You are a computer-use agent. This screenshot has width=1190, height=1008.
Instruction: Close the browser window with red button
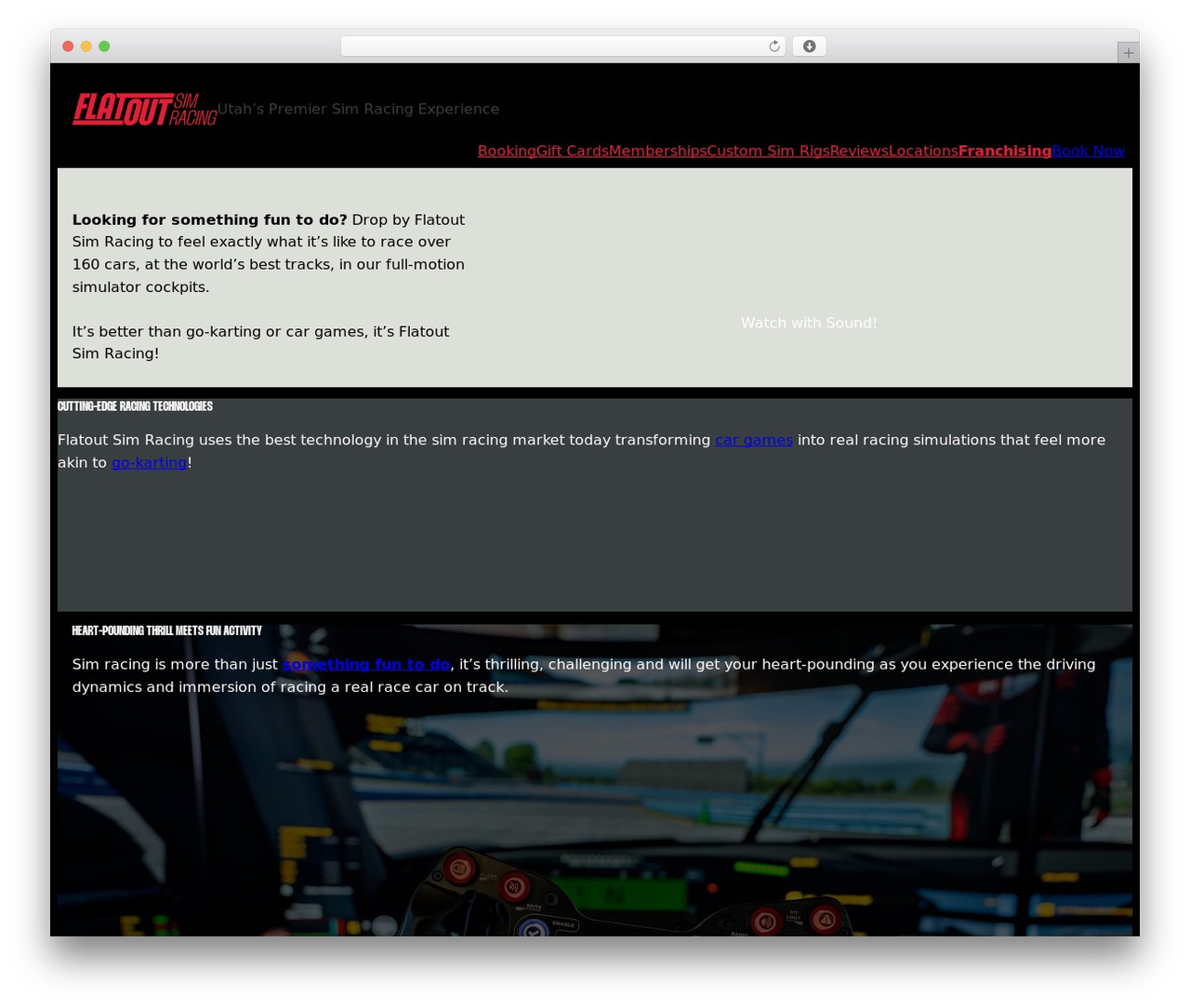(x=68, y=46)
